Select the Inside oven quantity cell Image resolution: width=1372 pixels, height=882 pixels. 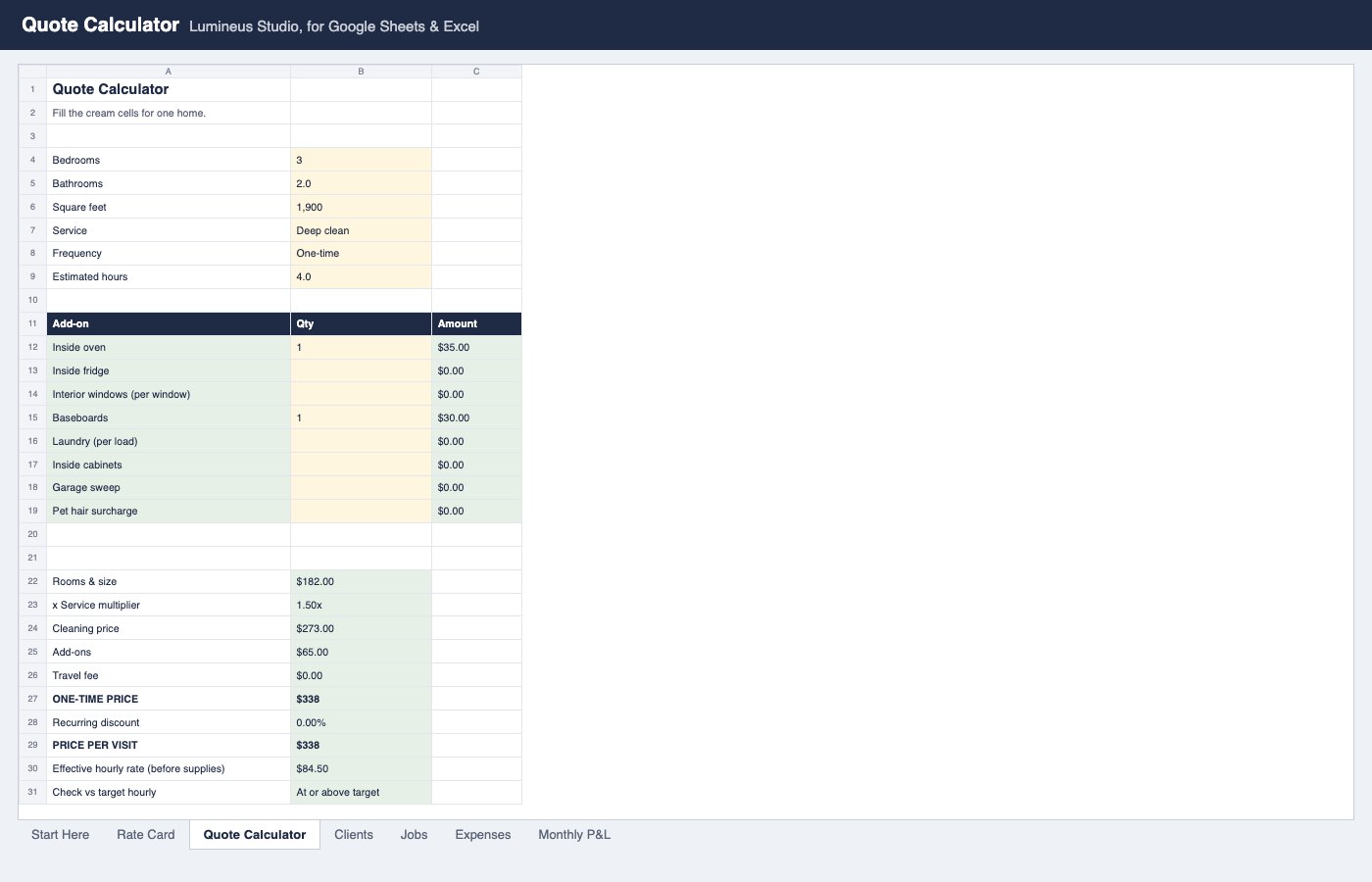pyautogui.click(x=361, y=347)
